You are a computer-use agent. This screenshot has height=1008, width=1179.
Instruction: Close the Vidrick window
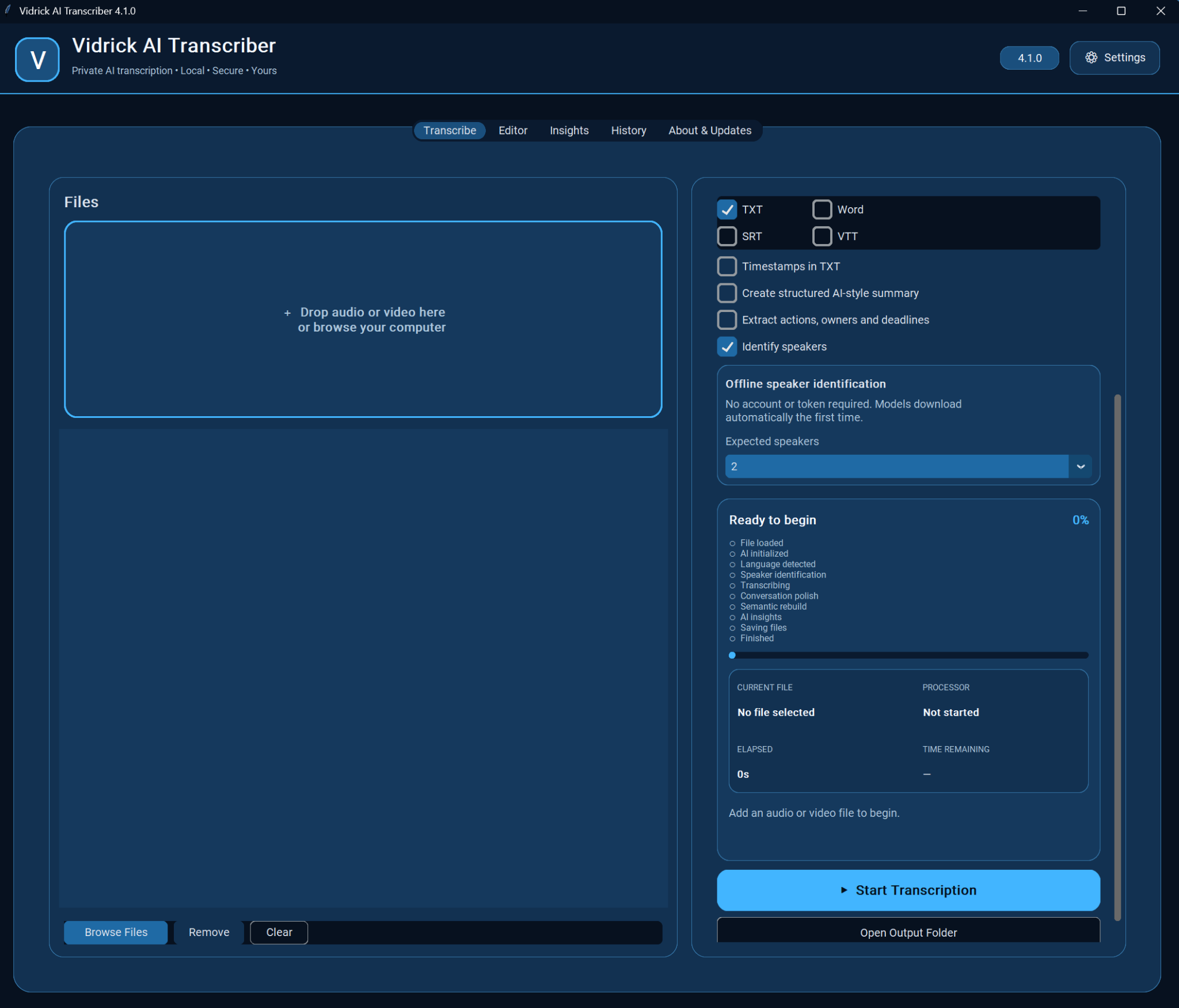click(x=1160, y=11)
